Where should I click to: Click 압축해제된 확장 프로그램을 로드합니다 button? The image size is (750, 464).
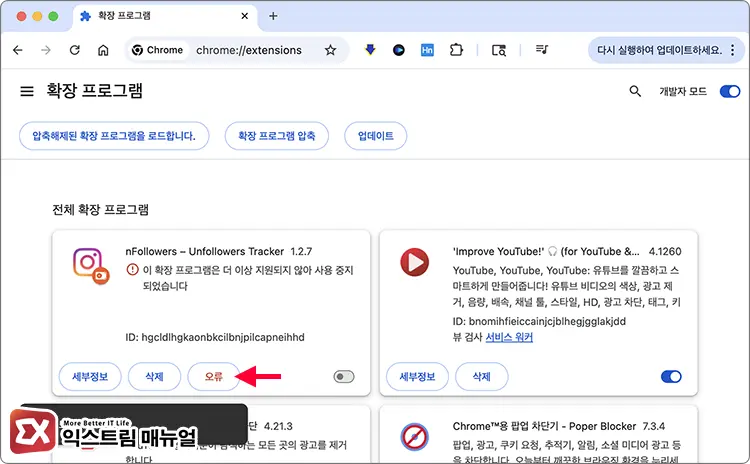(114, 136)
